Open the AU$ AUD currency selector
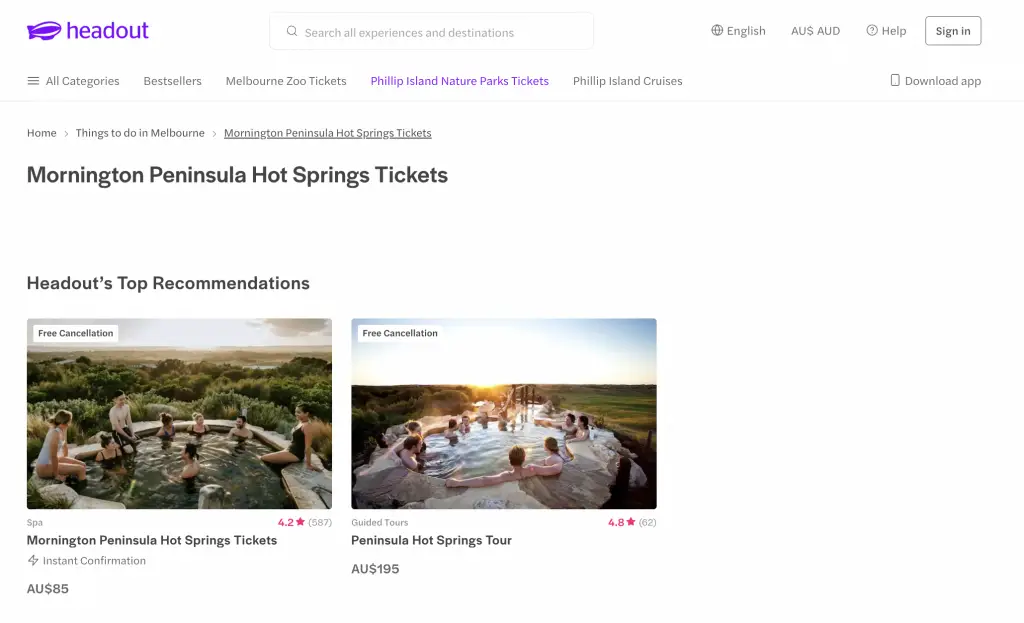 [x=816, y=31]
